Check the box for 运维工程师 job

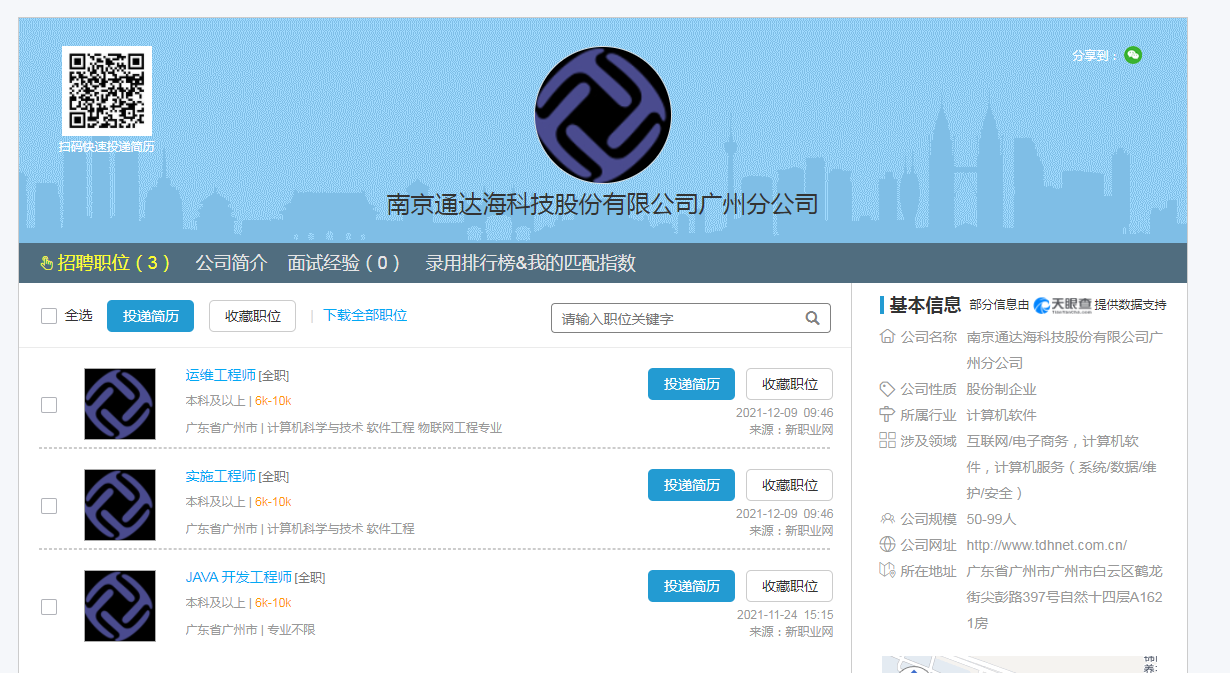[49, 405]
